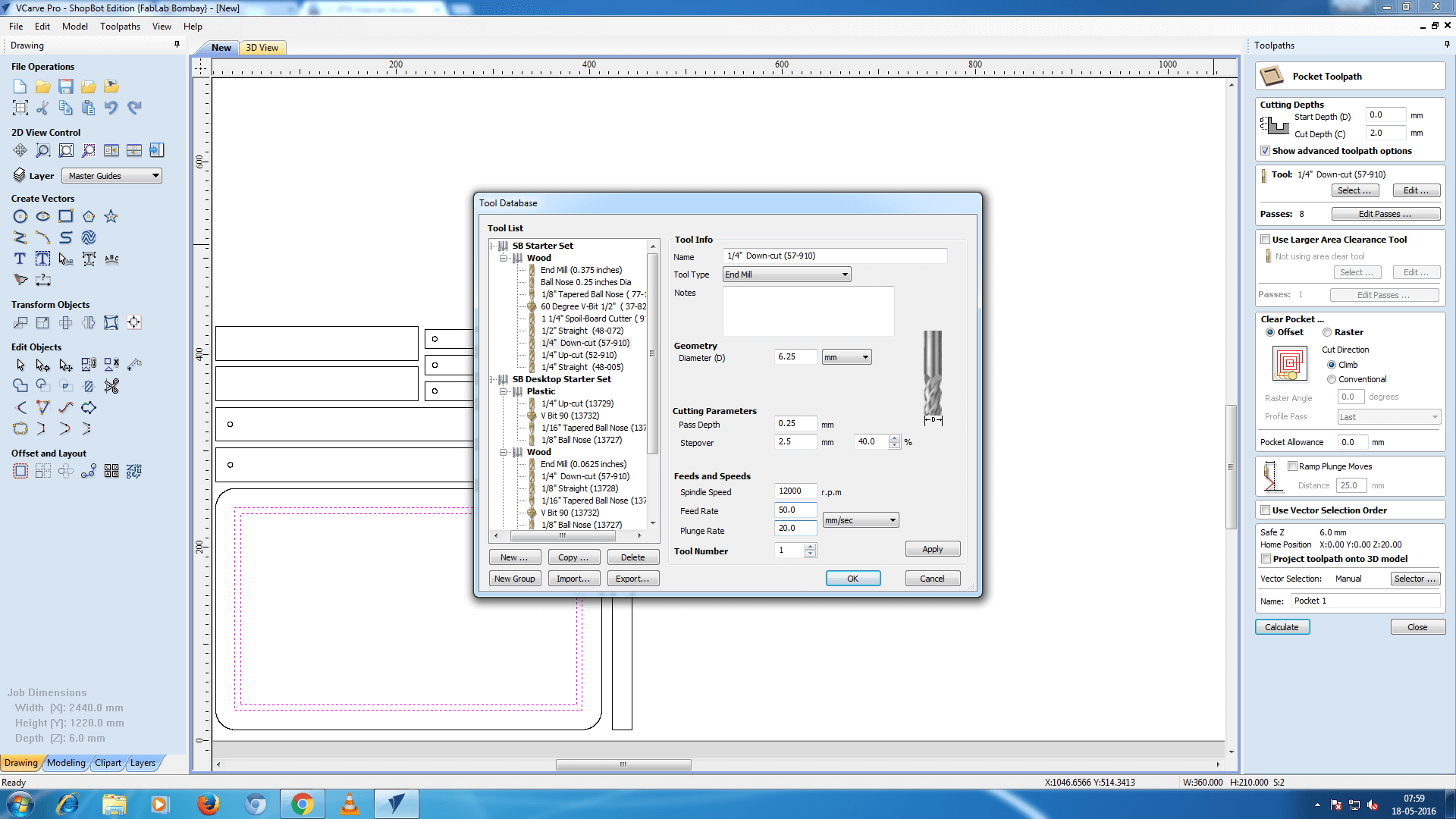Open the diameter units dropdown
Screen dimensions: 1456x819
[x=846, y=357]
